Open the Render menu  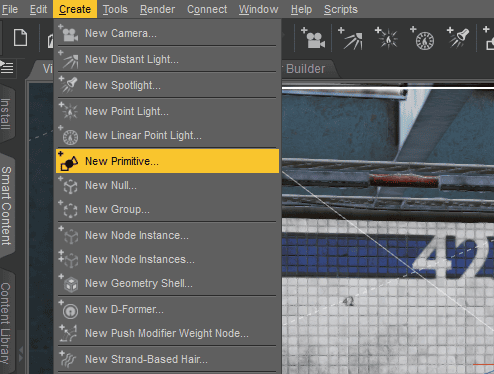(157, 9)
